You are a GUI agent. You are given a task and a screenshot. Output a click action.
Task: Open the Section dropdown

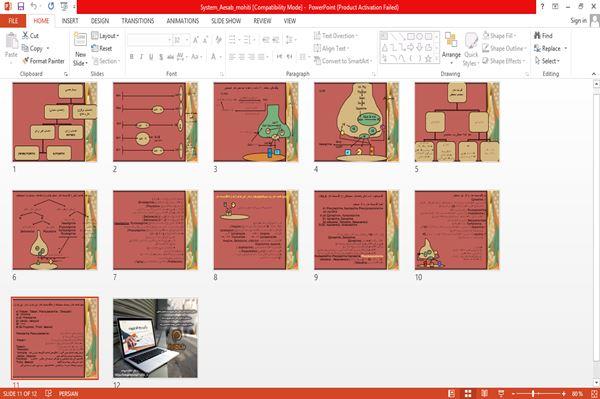tap(106, 61)
